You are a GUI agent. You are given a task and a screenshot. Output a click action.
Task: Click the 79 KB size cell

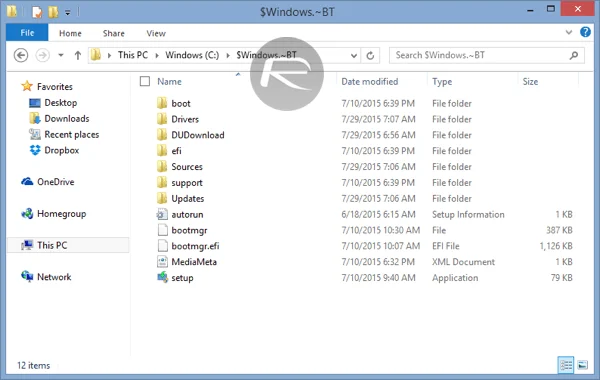coord(562,278)
